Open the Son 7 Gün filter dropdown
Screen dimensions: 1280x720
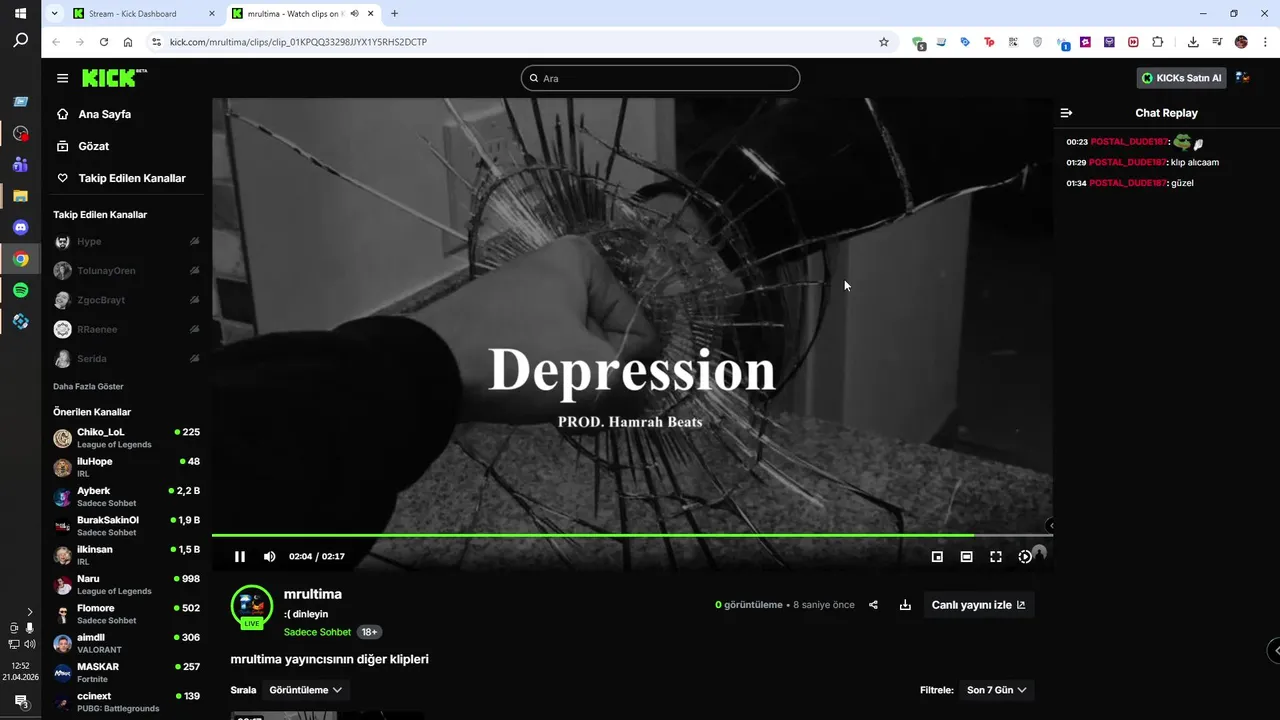click(996, 690)
